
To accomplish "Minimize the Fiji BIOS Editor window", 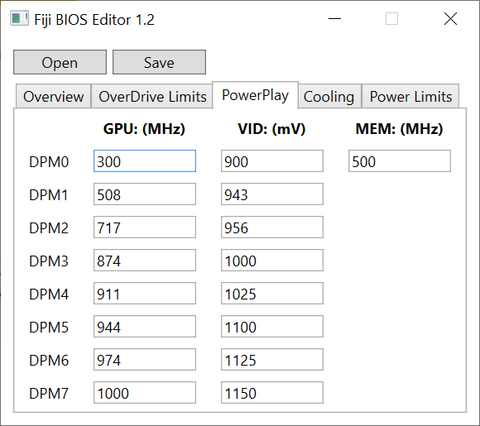I will click(335, 19).
